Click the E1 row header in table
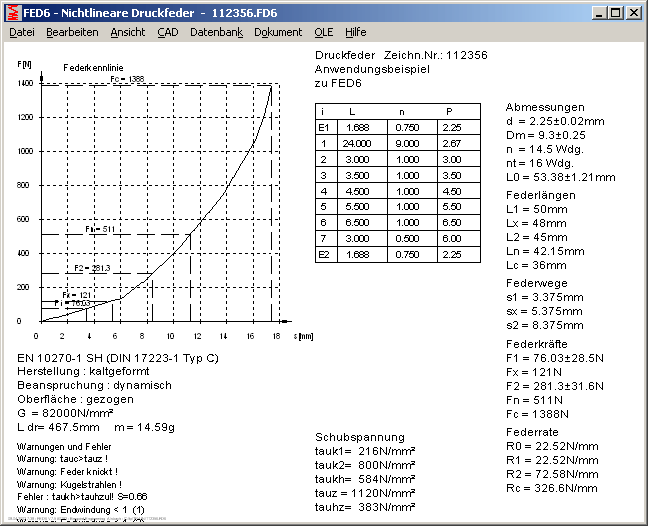 (x=323, y=127)
